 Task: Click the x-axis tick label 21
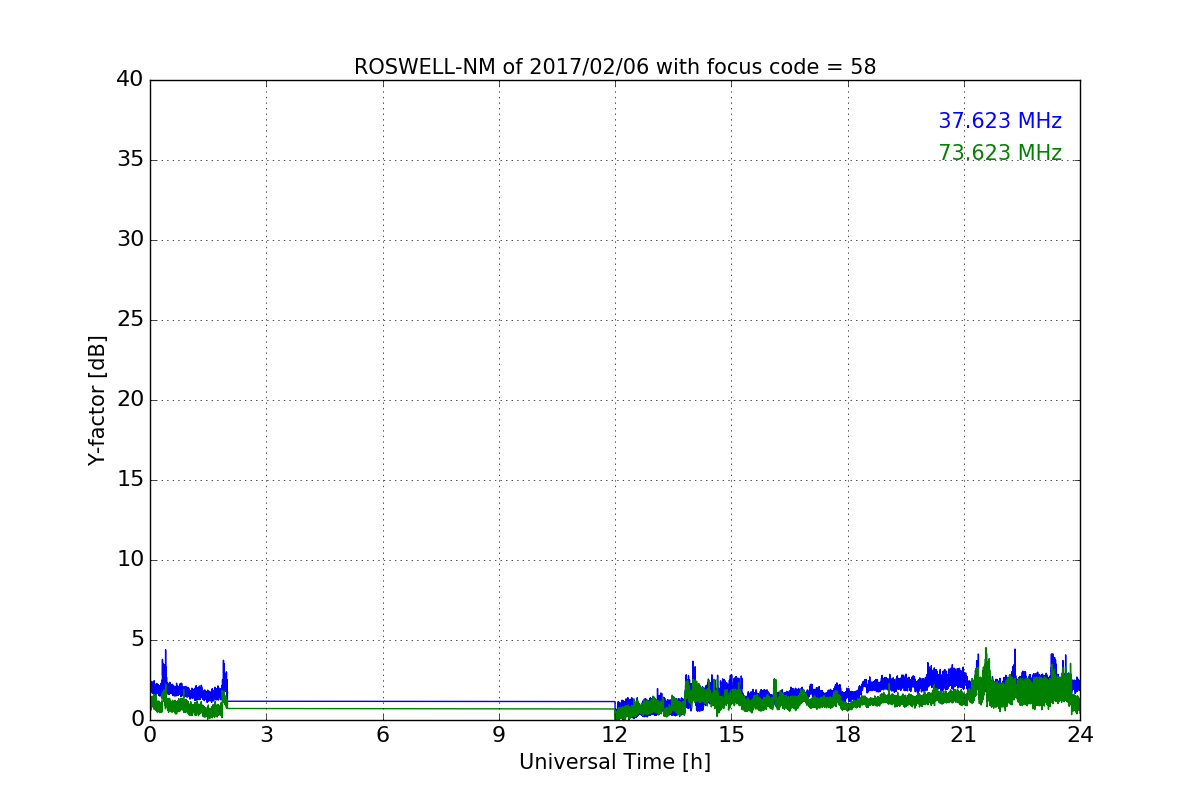click(964, 734)
